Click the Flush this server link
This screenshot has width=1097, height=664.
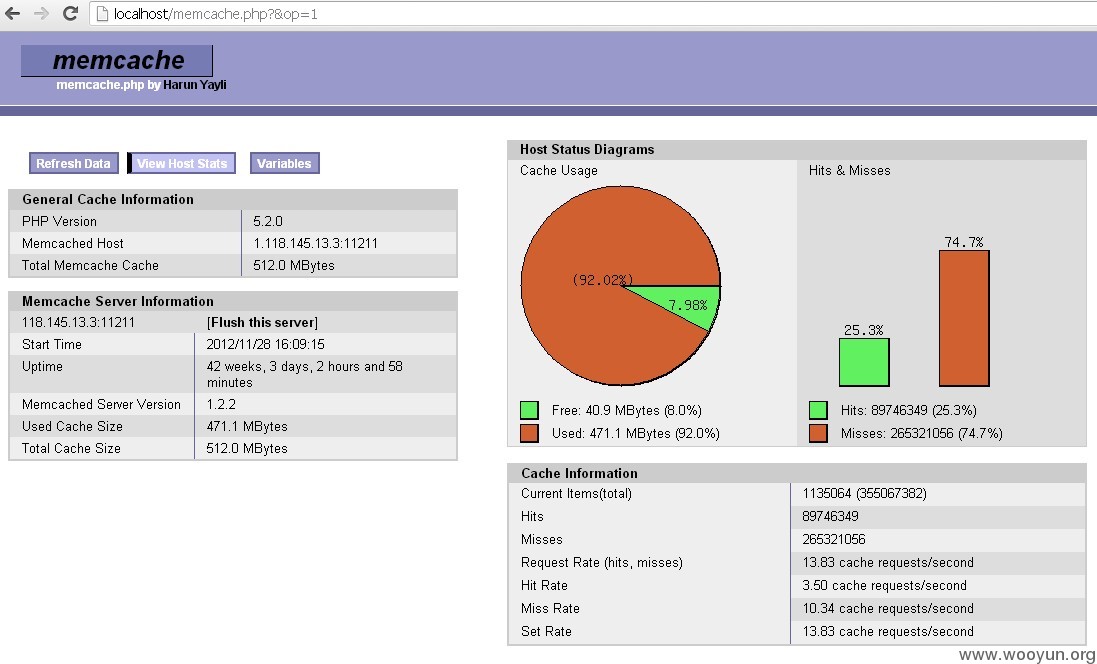click(x=262, y=323)
